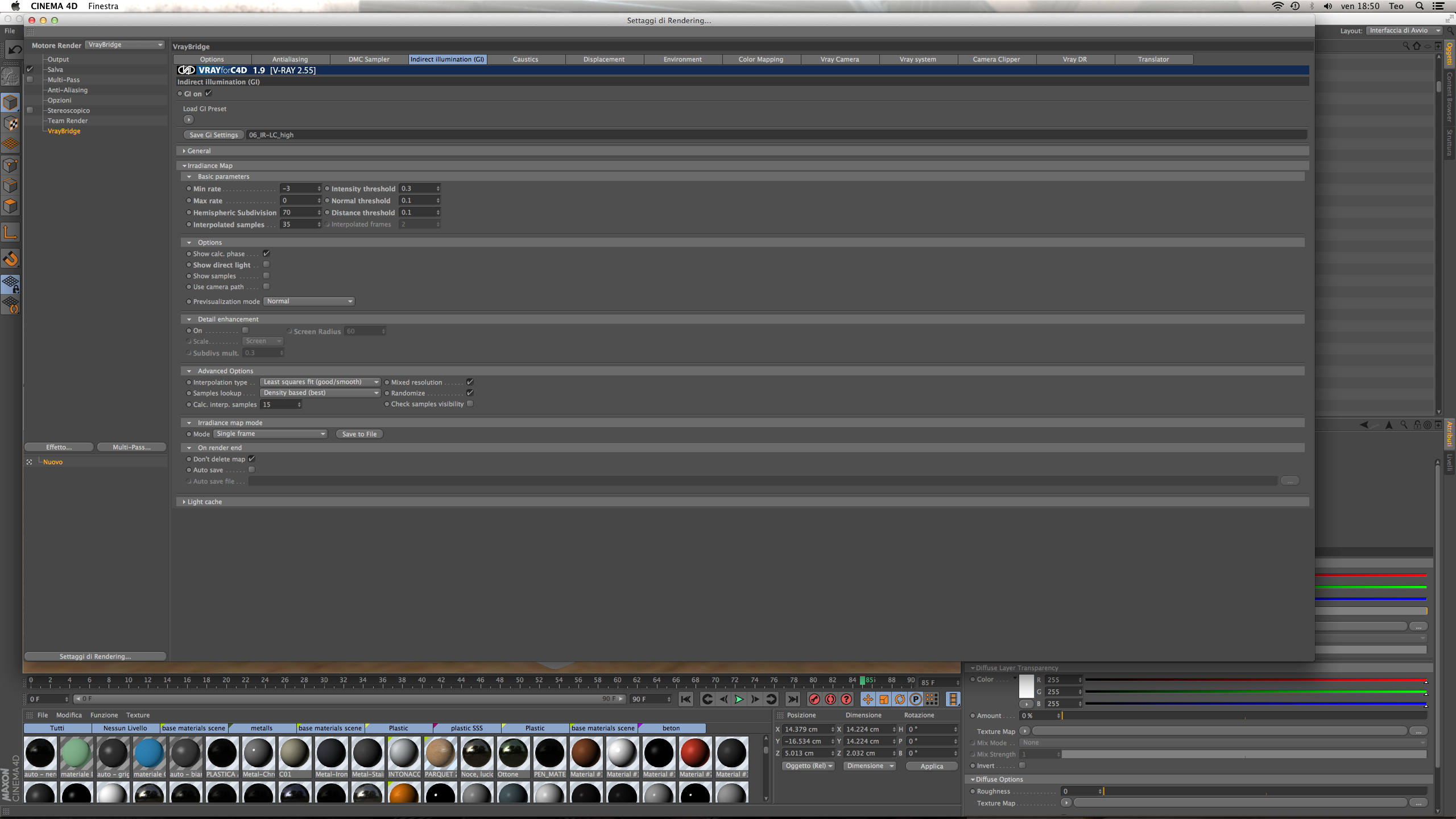
Task: Click the undo arrow icon in left toolbar
Action: [15, 50]
